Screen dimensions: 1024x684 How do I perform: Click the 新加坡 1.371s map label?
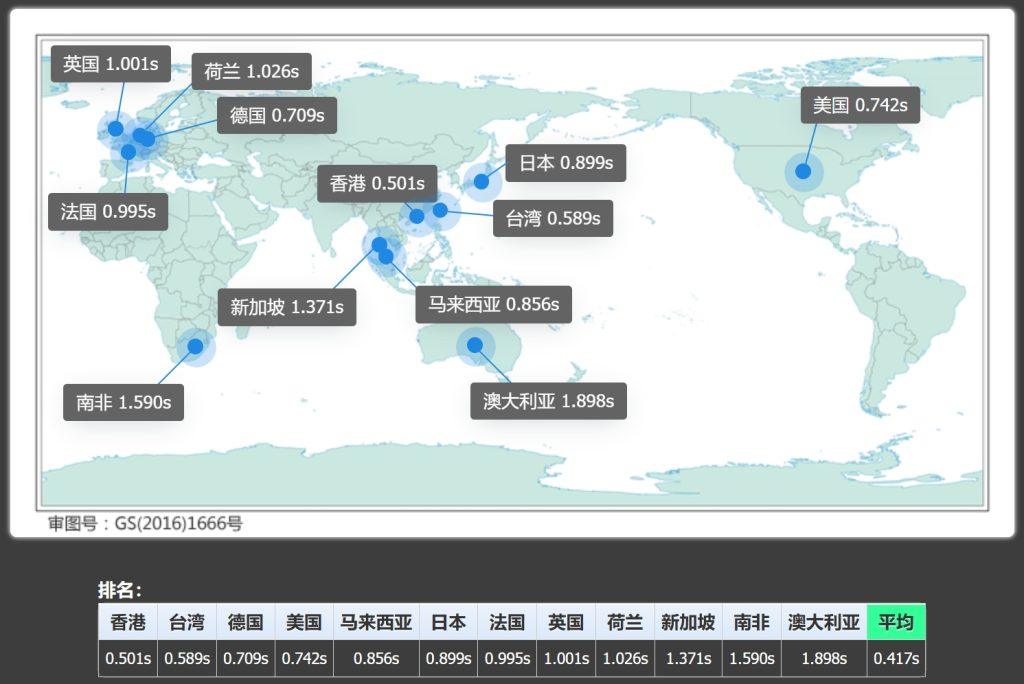[287, 307]
